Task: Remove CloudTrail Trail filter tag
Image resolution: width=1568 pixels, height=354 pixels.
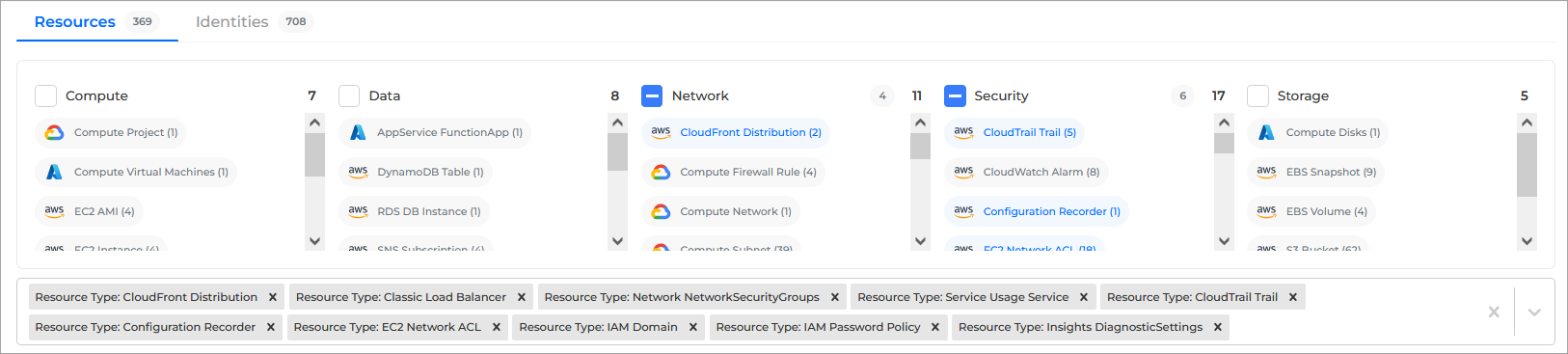Action: [1293, 297]
